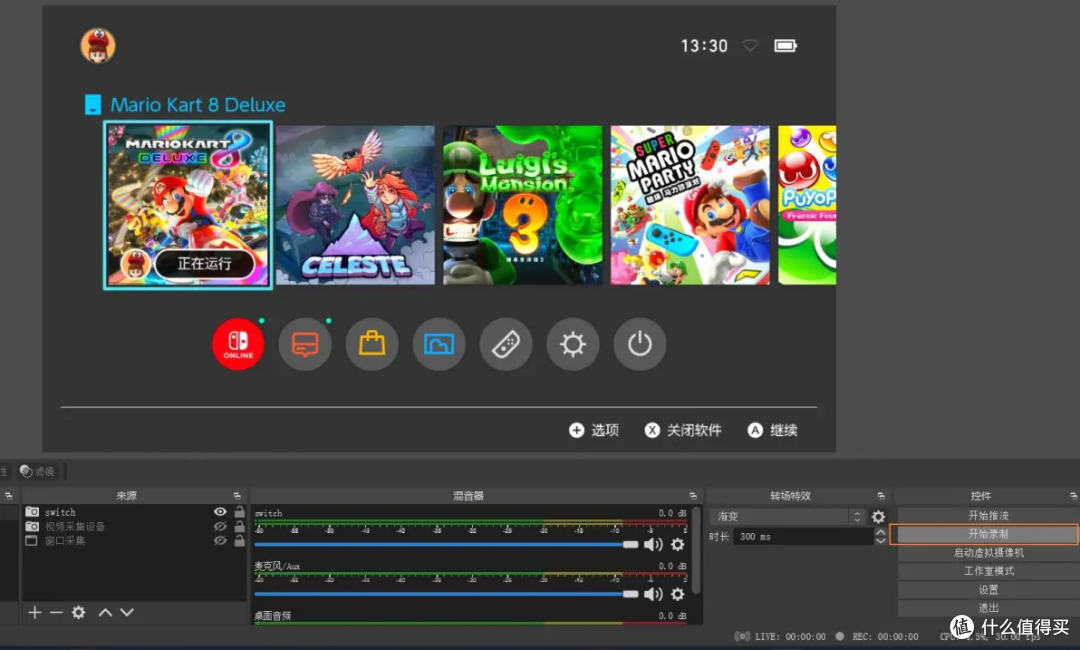Viewport: 1080px width, 650px height.
Task: Click the 正在运行 running badge
Action: (x=205, y=263)
